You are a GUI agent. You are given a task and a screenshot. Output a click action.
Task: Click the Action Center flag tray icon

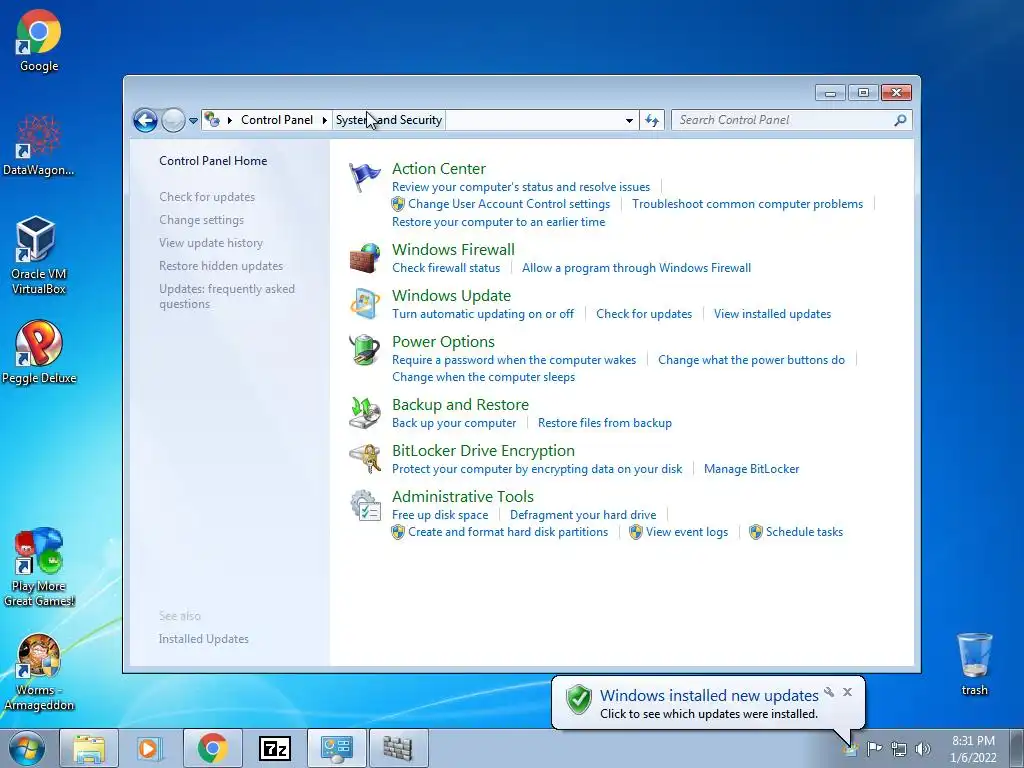click(874, 748)
